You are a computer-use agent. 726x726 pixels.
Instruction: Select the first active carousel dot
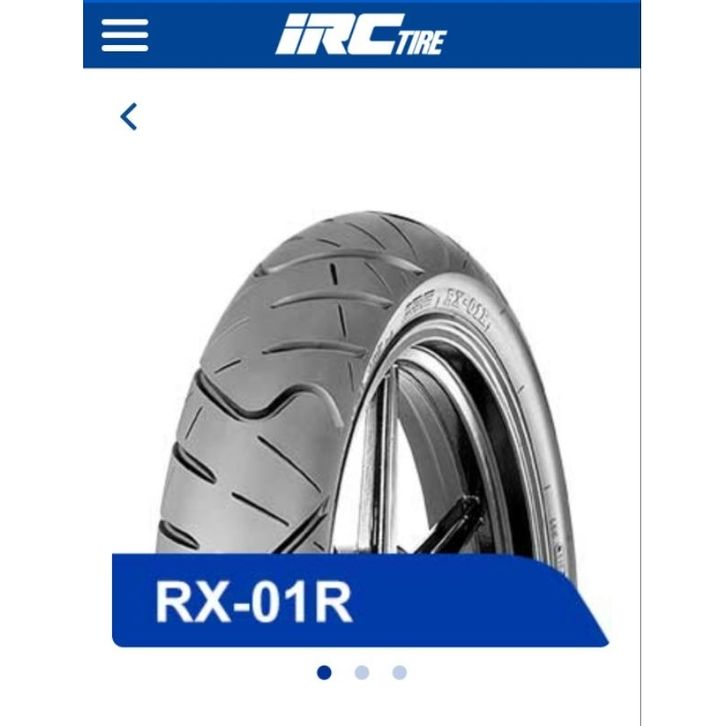click(325, 672)
